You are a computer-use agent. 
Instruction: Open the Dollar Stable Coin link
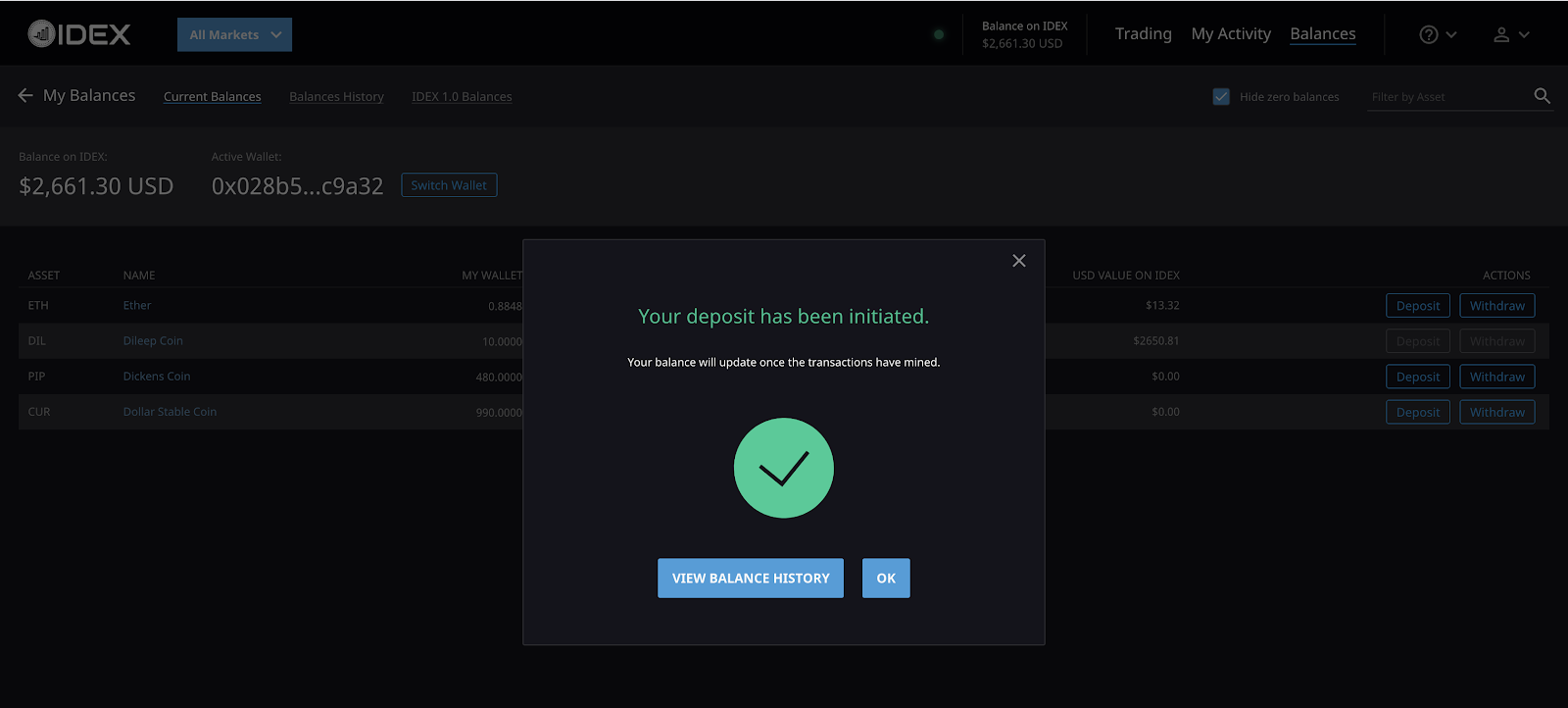[x=170, y=412]
